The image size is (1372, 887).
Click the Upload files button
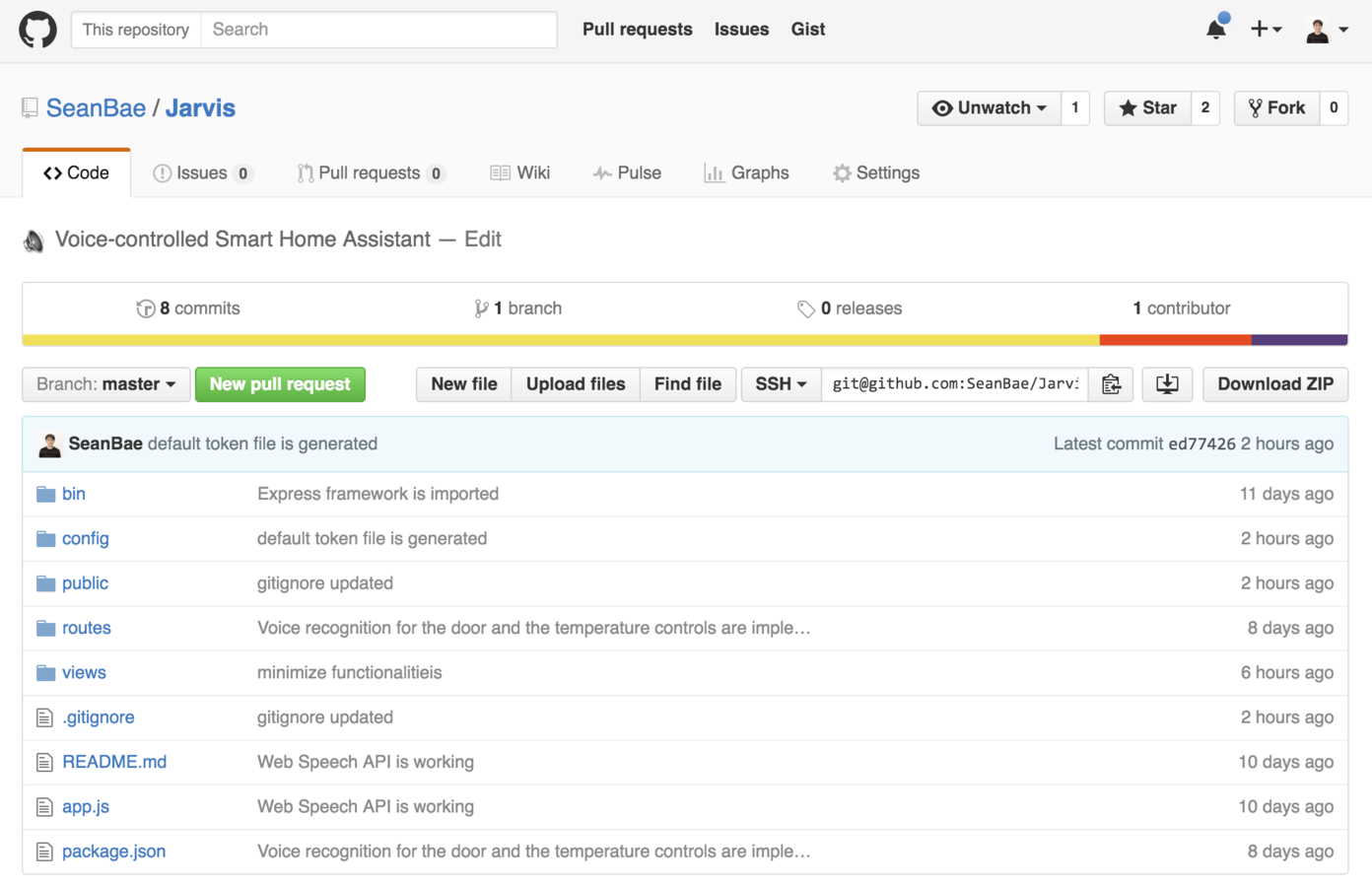pos(576,384)
